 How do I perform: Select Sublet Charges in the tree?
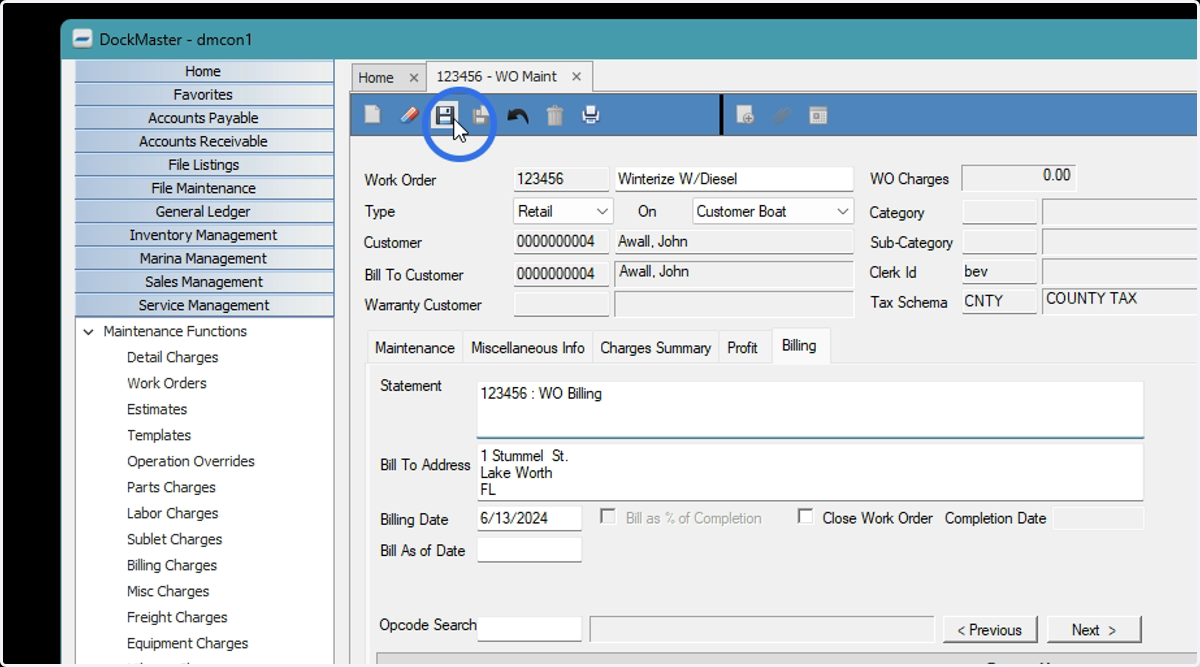coord(175,539)
